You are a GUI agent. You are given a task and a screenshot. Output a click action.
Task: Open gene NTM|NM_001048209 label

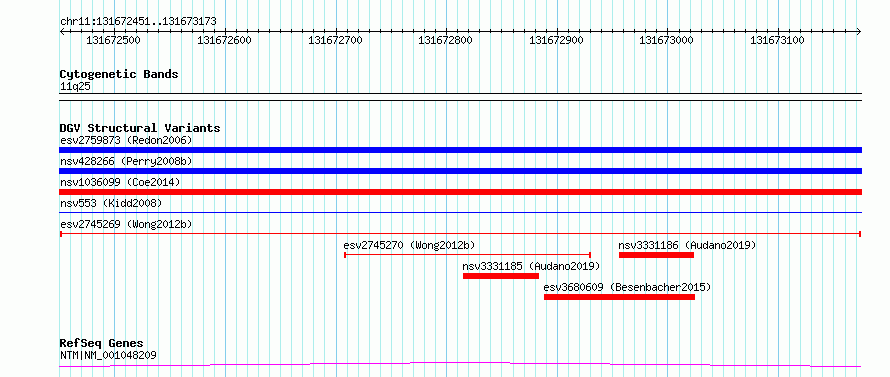pyautogui.click(x=108, y=356)
